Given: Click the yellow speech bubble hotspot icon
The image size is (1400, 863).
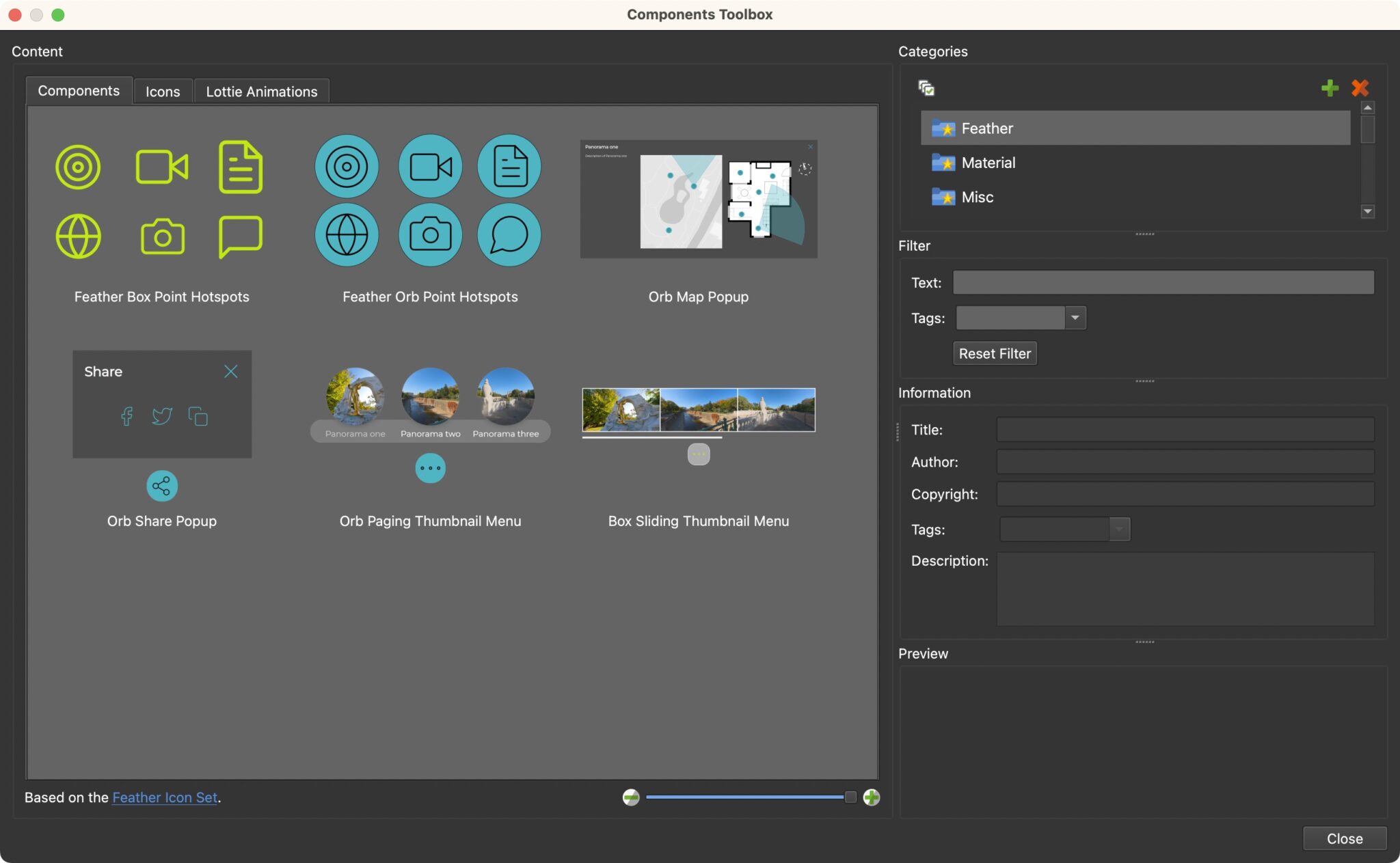Looking at the screenshot, I should tap(241, 236).
